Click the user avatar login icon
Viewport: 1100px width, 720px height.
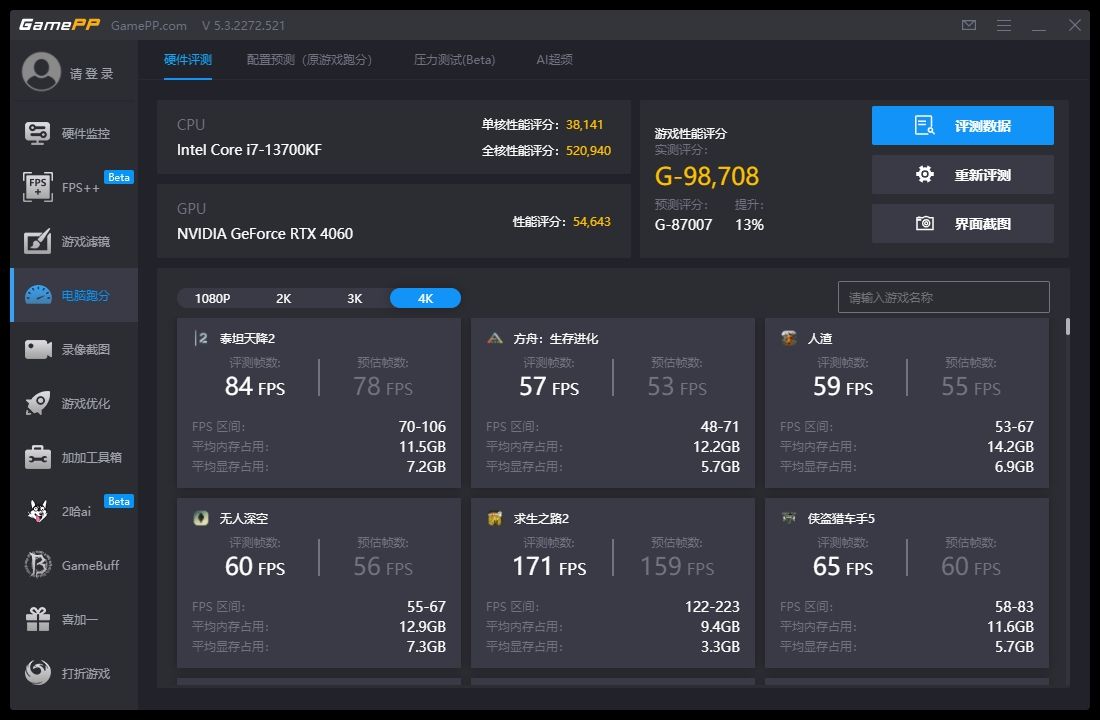coord(41,72)
